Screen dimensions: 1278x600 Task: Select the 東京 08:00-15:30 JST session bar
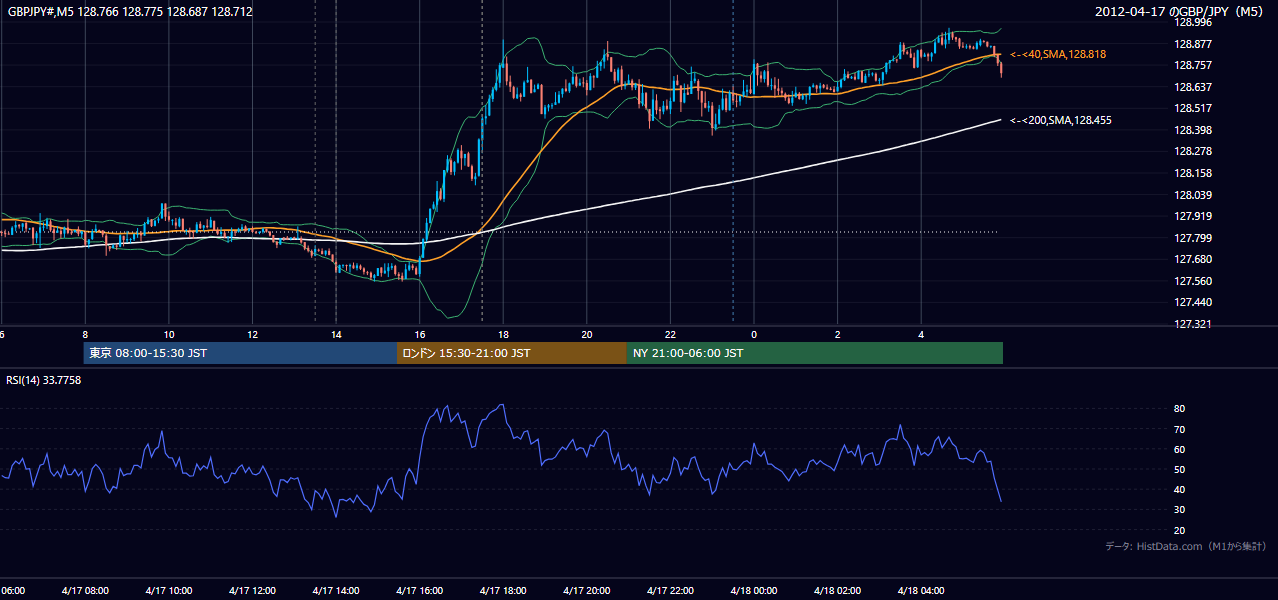[x=241, y=353]
